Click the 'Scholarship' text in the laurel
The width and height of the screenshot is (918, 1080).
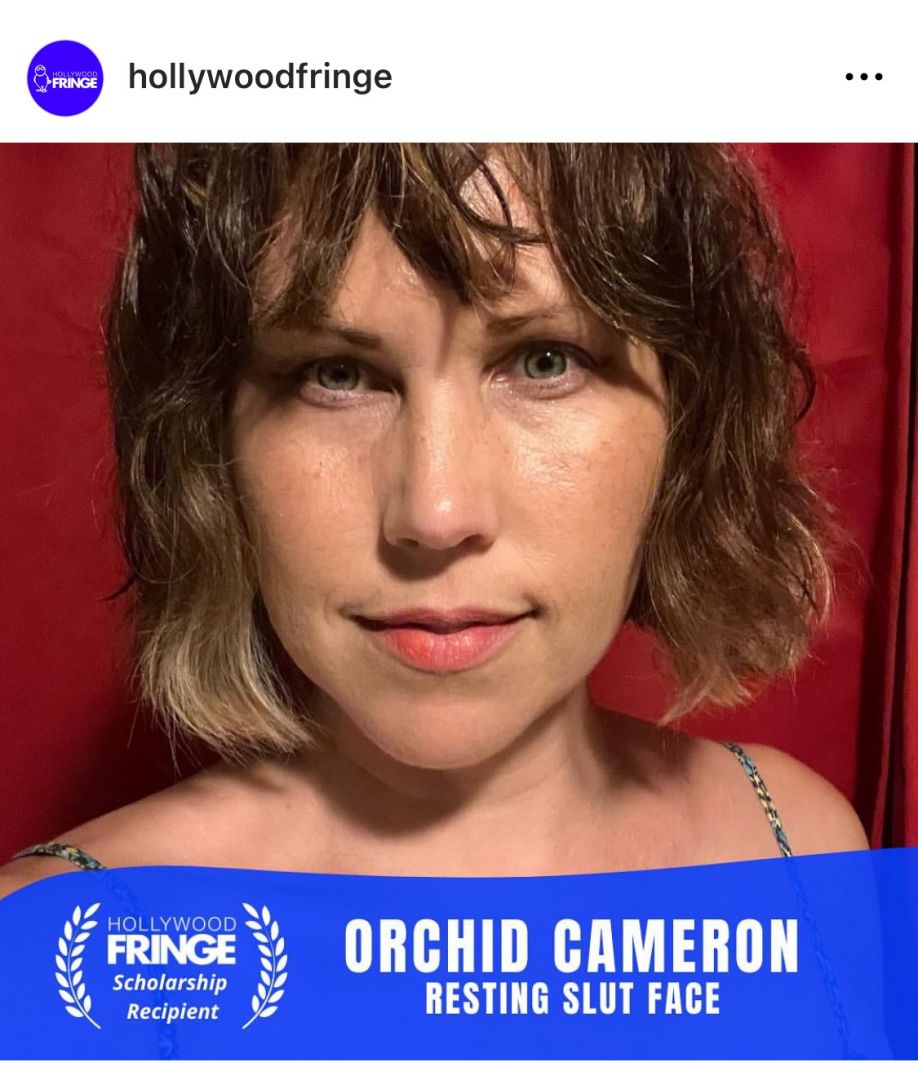click(x=170, y=983)
